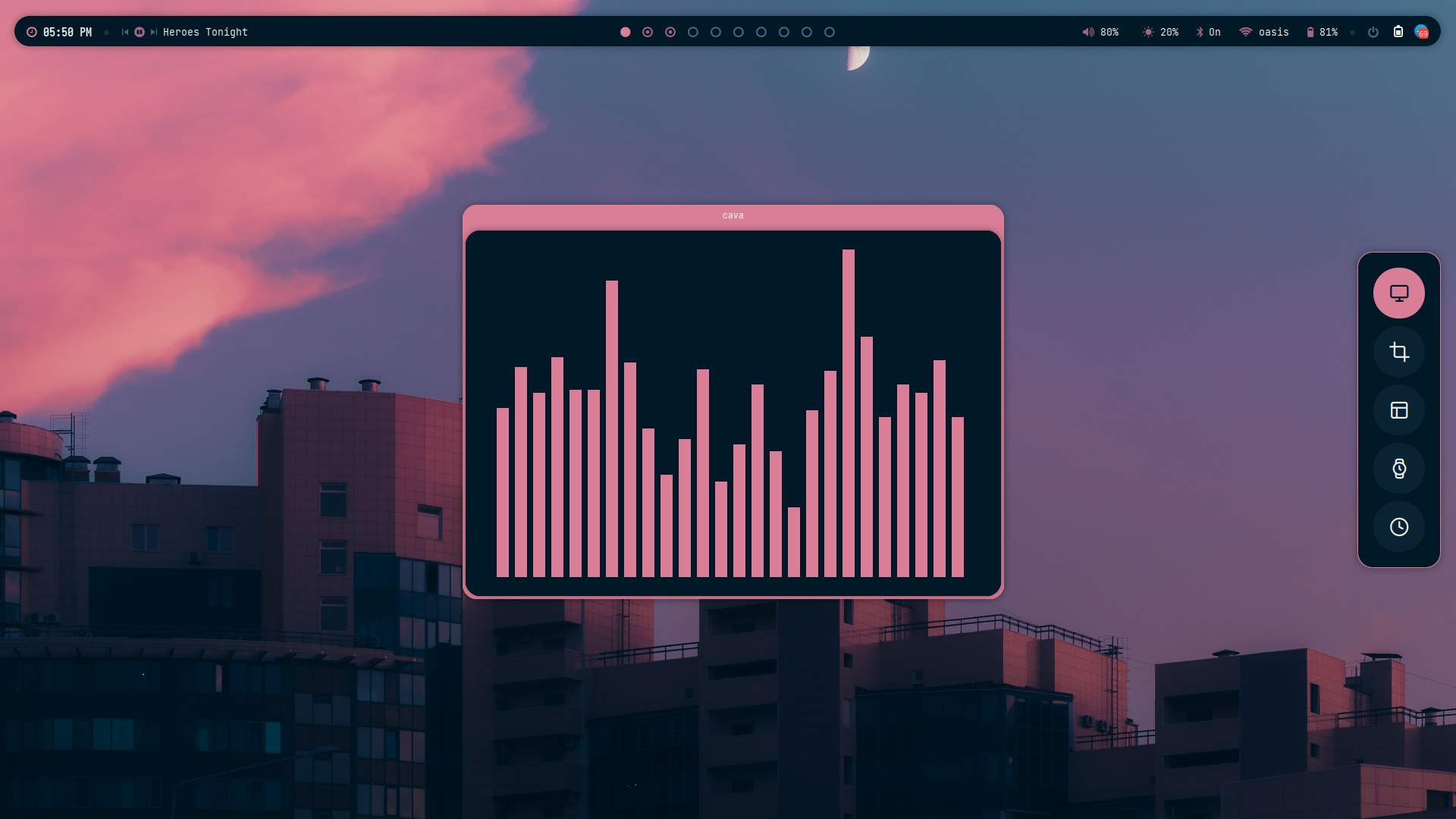This screenshot has width=1456, height=819.
Task: Click the clock icon in side panel
Action: [x=1398, y=527]
